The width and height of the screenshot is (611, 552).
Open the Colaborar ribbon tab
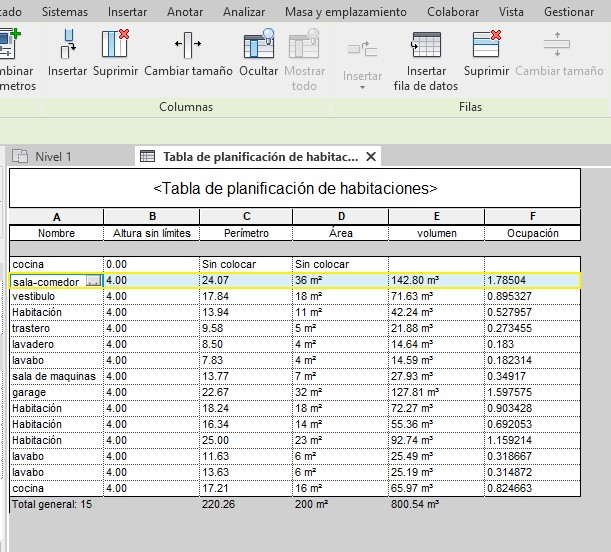click(x=452, y=12)
